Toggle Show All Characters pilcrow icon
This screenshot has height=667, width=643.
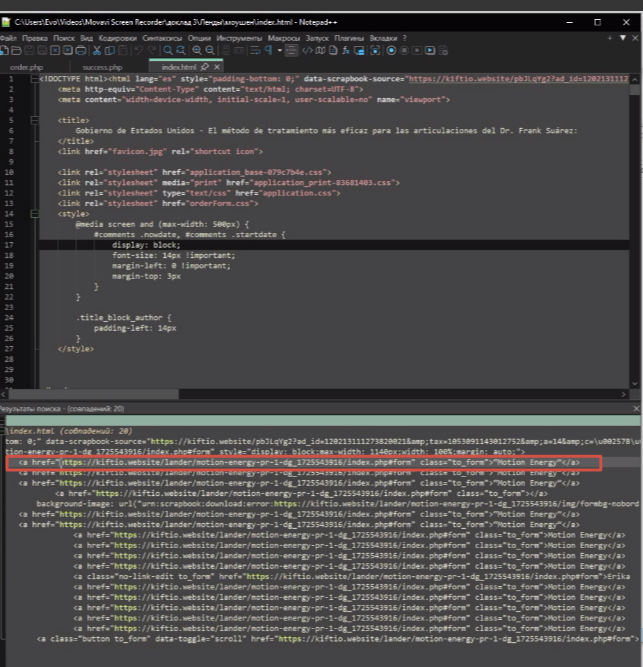[x=267, y=49]
